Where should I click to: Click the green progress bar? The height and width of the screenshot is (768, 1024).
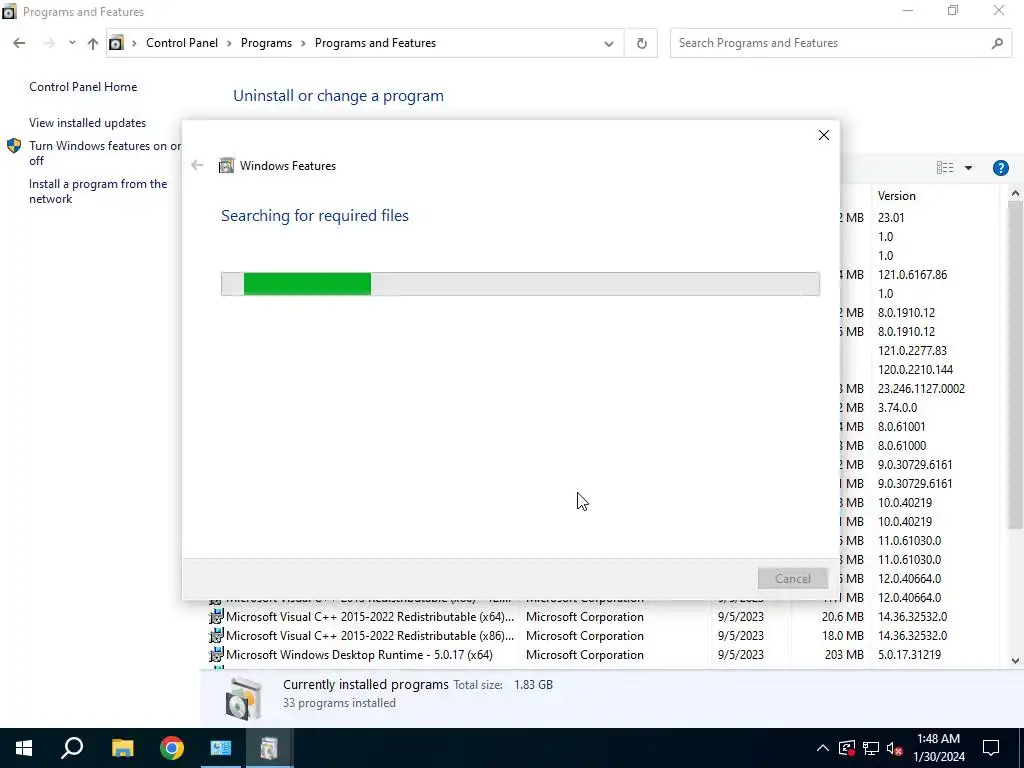(x=307, y=284)
